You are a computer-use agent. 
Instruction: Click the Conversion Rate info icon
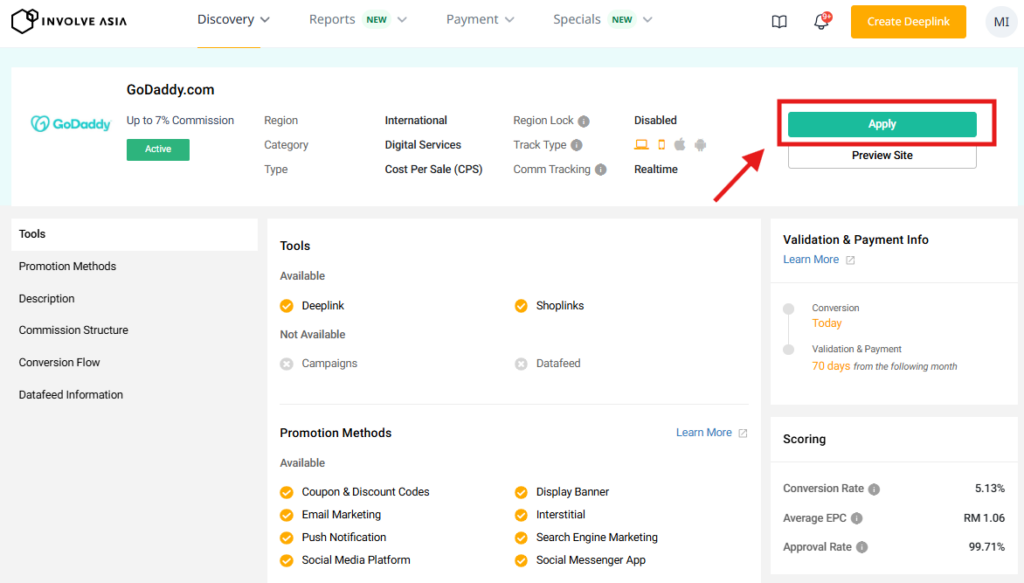tap(874, 489)
